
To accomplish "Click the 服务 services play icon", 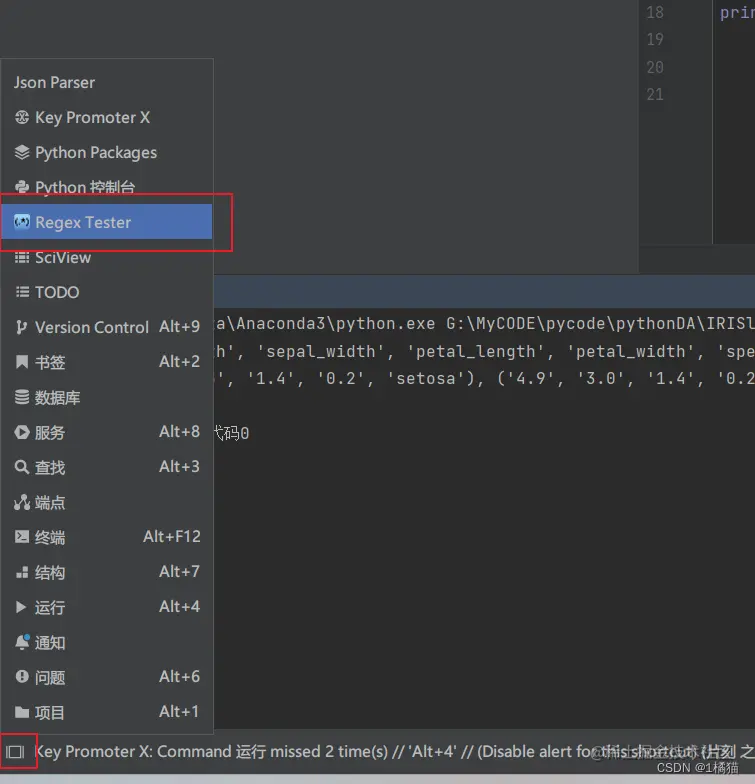I will 22,432.
